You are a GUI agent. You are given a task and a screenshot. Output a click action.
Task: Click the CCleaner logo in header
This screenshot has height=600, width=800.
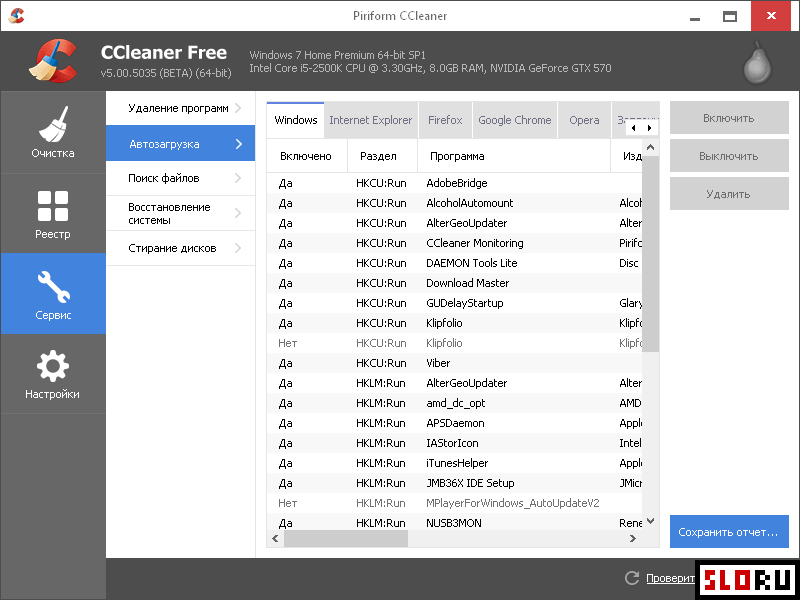tap(53, 61)
